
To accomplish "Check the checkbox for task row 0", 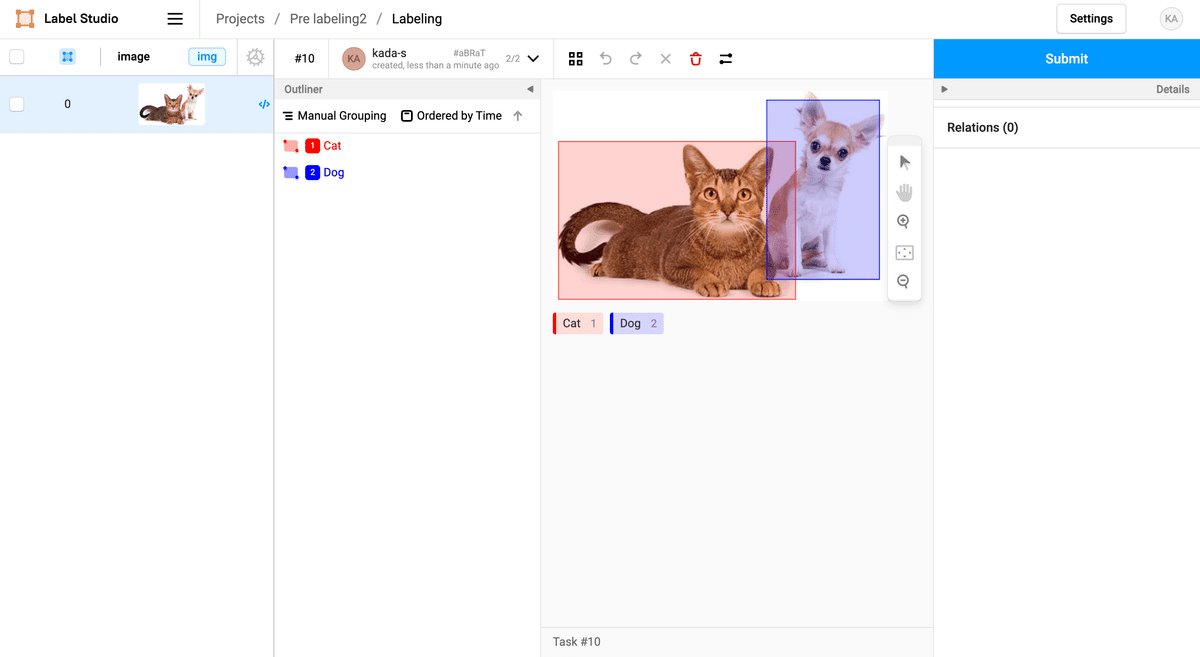I will tap(16, 104).
